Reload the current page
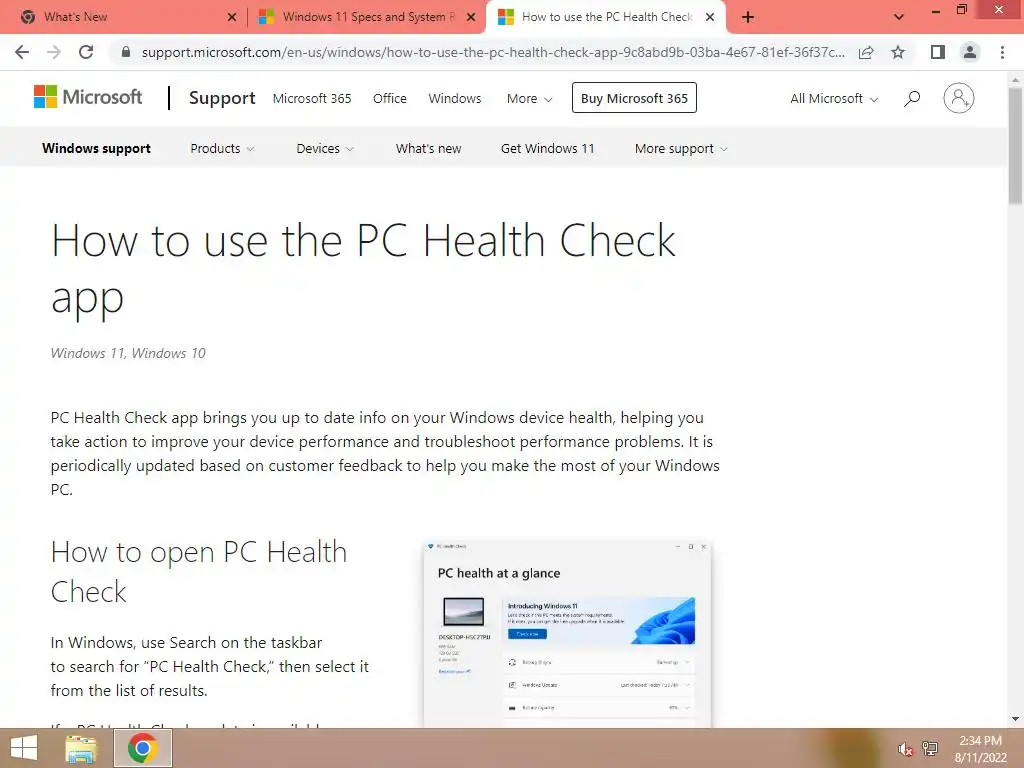The height and width of the screenshot is (768, 1024). (x=86, y=52)
